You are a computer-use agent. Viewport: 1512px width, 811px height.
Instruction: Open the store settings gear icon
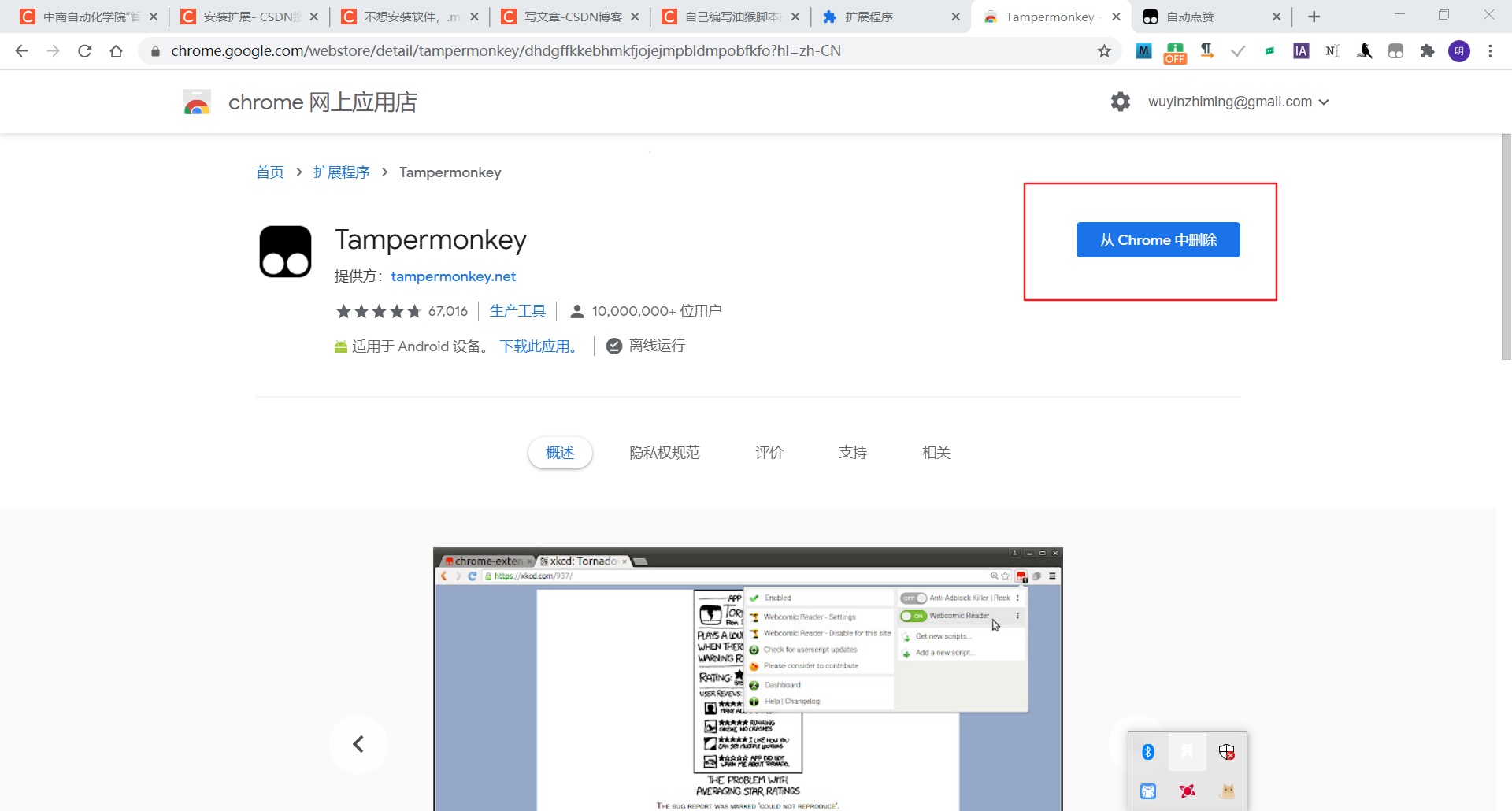(x=1120, y=102)
